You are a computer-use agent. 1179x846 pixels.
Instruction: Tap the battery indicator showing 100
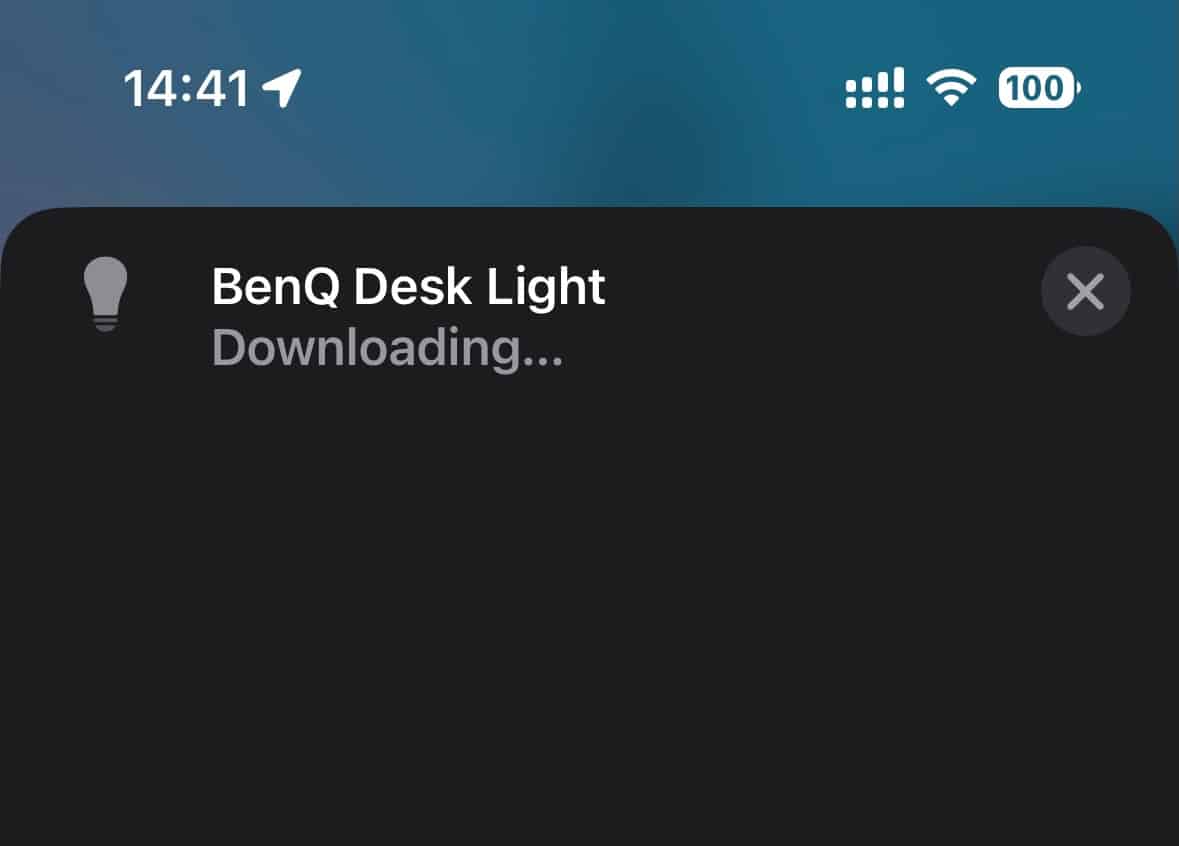(1039, 88)
